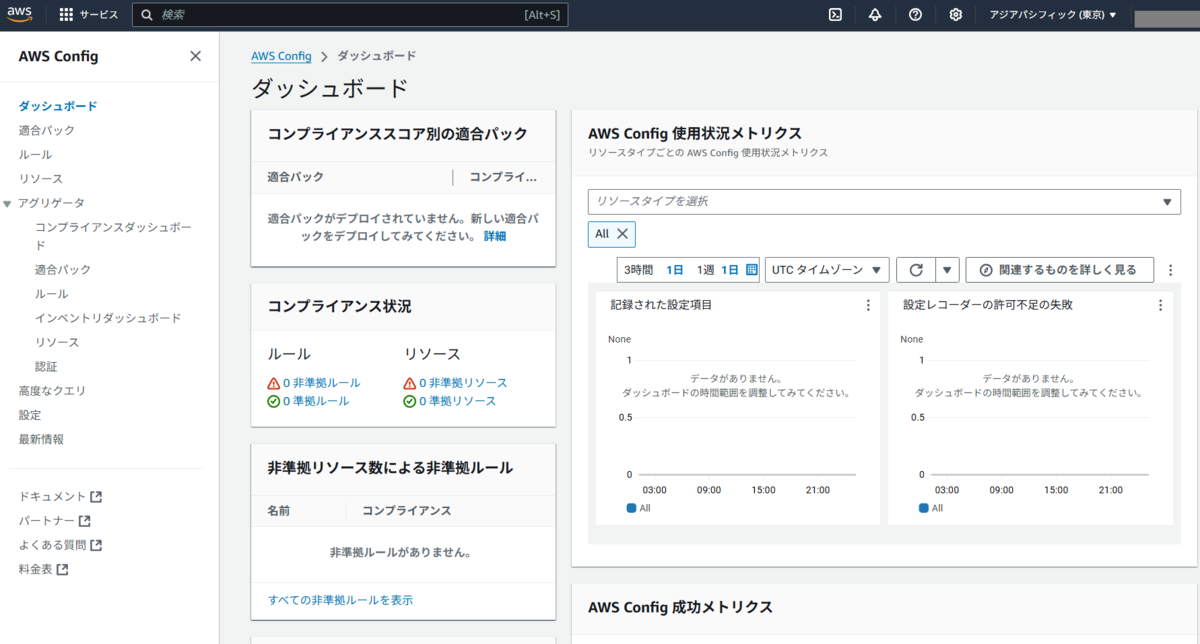This screenshot has height=644, width=1200.
Task: Open custom date range calendar icon
Action: pos(751,270)
